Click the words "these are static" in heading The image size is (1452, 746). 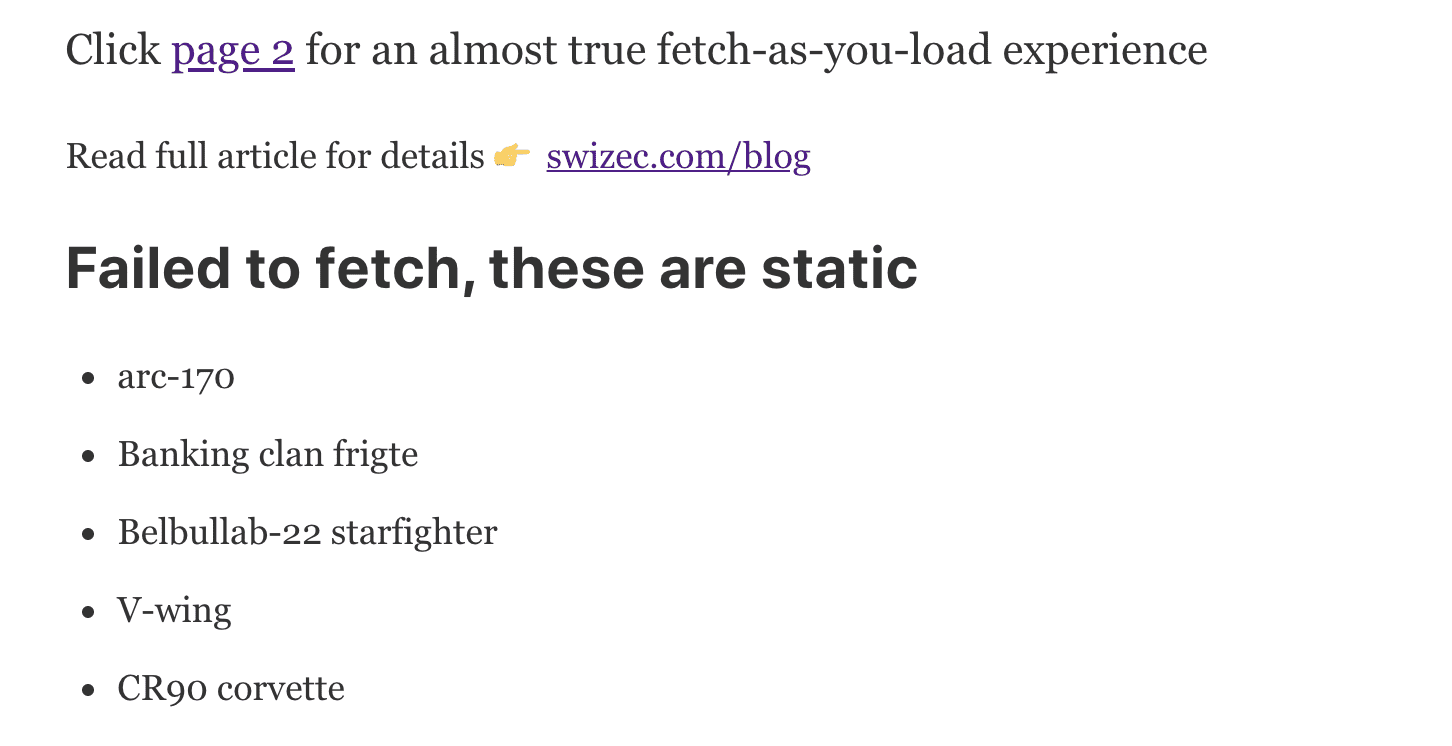pyautogui.click(x=703, y=268)
